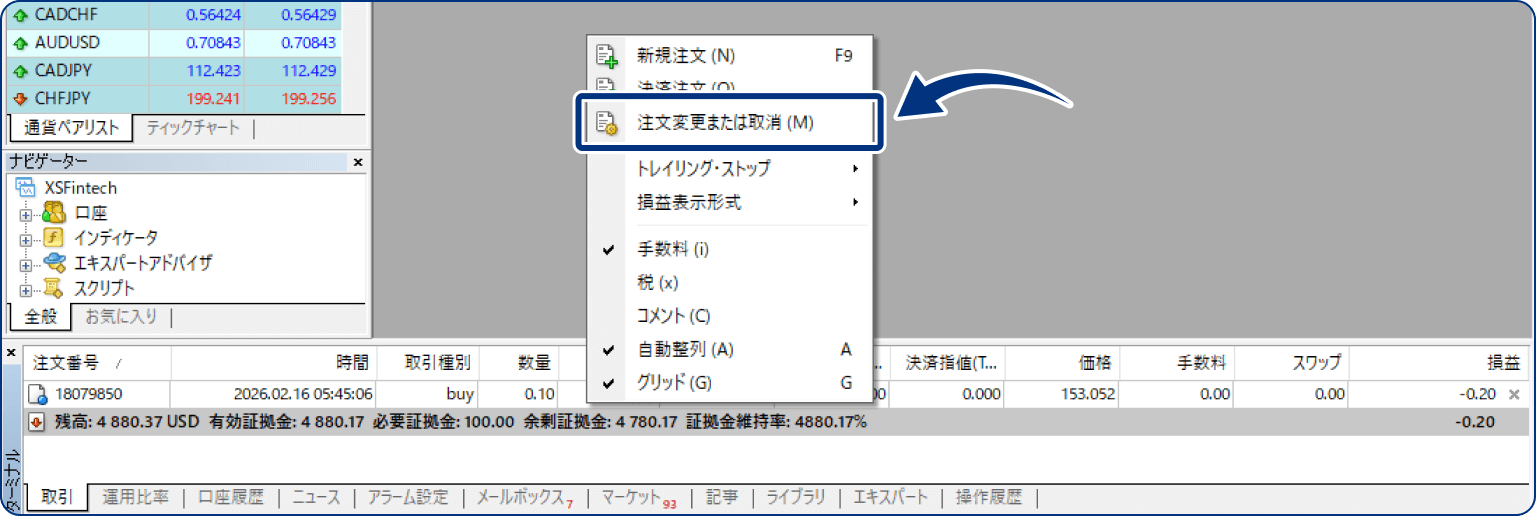1536x516 pixels.
Task: Close order 18079850 with the row X
Action: click(x=1514, y=395)
